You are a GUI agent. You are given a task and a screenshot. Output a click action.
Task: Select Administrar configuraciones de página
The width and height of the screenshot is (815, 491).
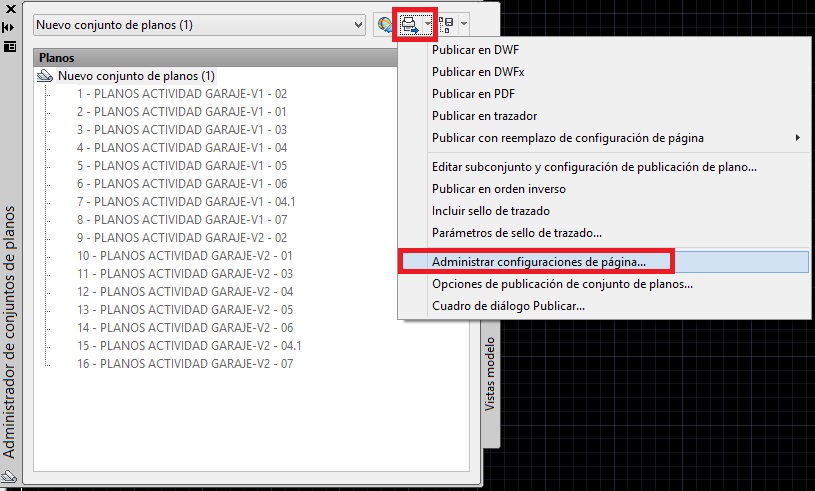[538, 261]
